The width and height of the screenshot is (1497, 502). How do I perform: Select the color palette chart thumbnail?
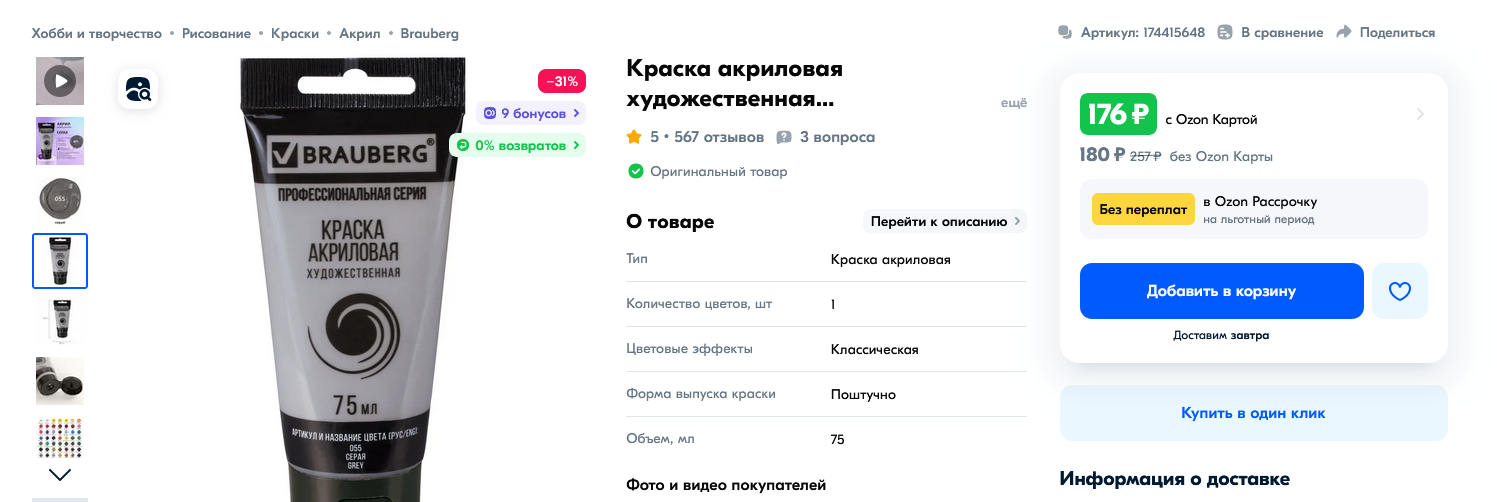(x=60, y=439)
